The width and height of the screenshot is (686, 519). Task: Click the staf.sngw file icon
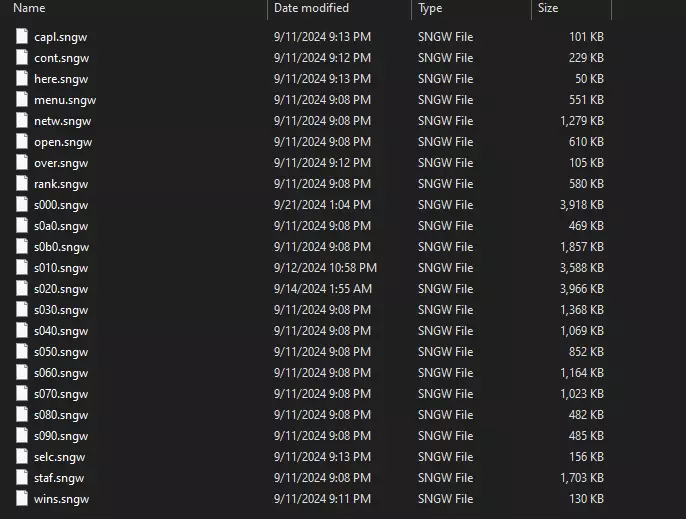tap(23, 478)
